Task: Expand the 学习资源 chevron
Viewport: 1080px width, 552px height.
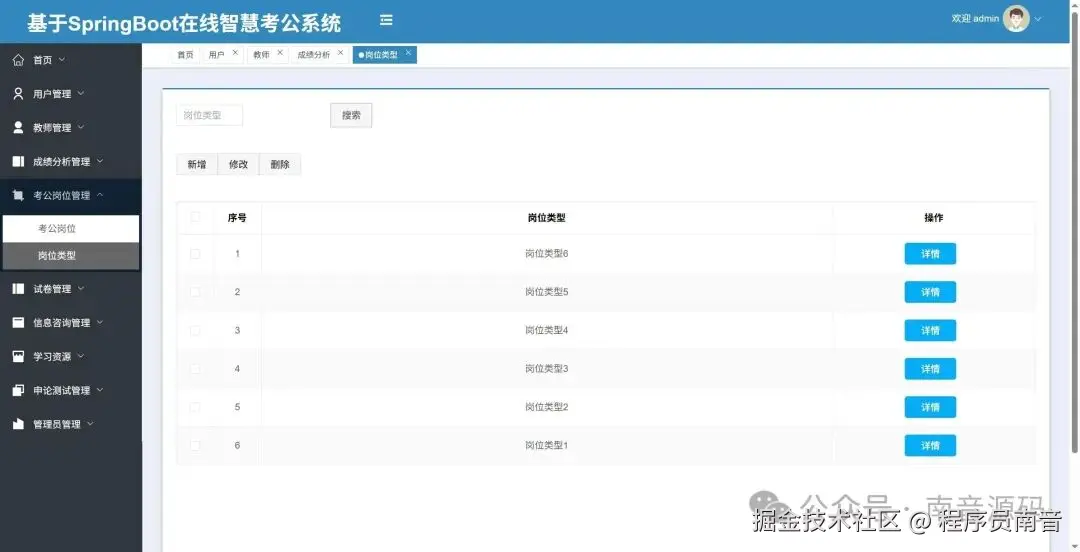Action: point(81,356)
